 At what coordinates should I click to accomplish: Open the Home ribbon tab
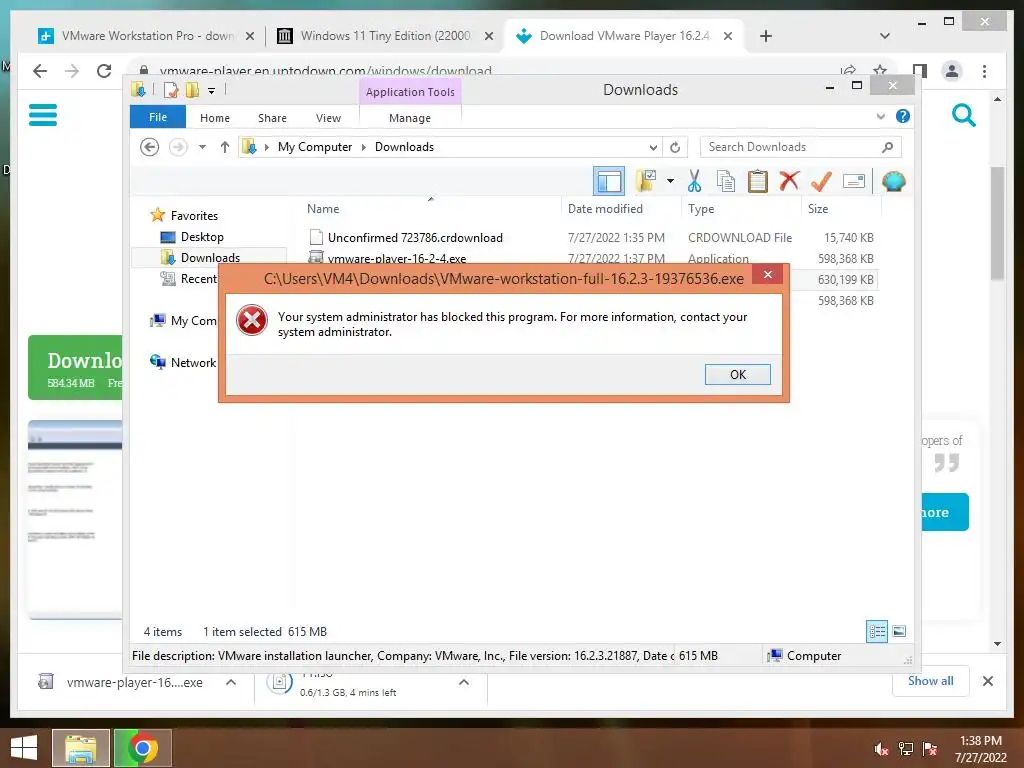tap(215, 118)
